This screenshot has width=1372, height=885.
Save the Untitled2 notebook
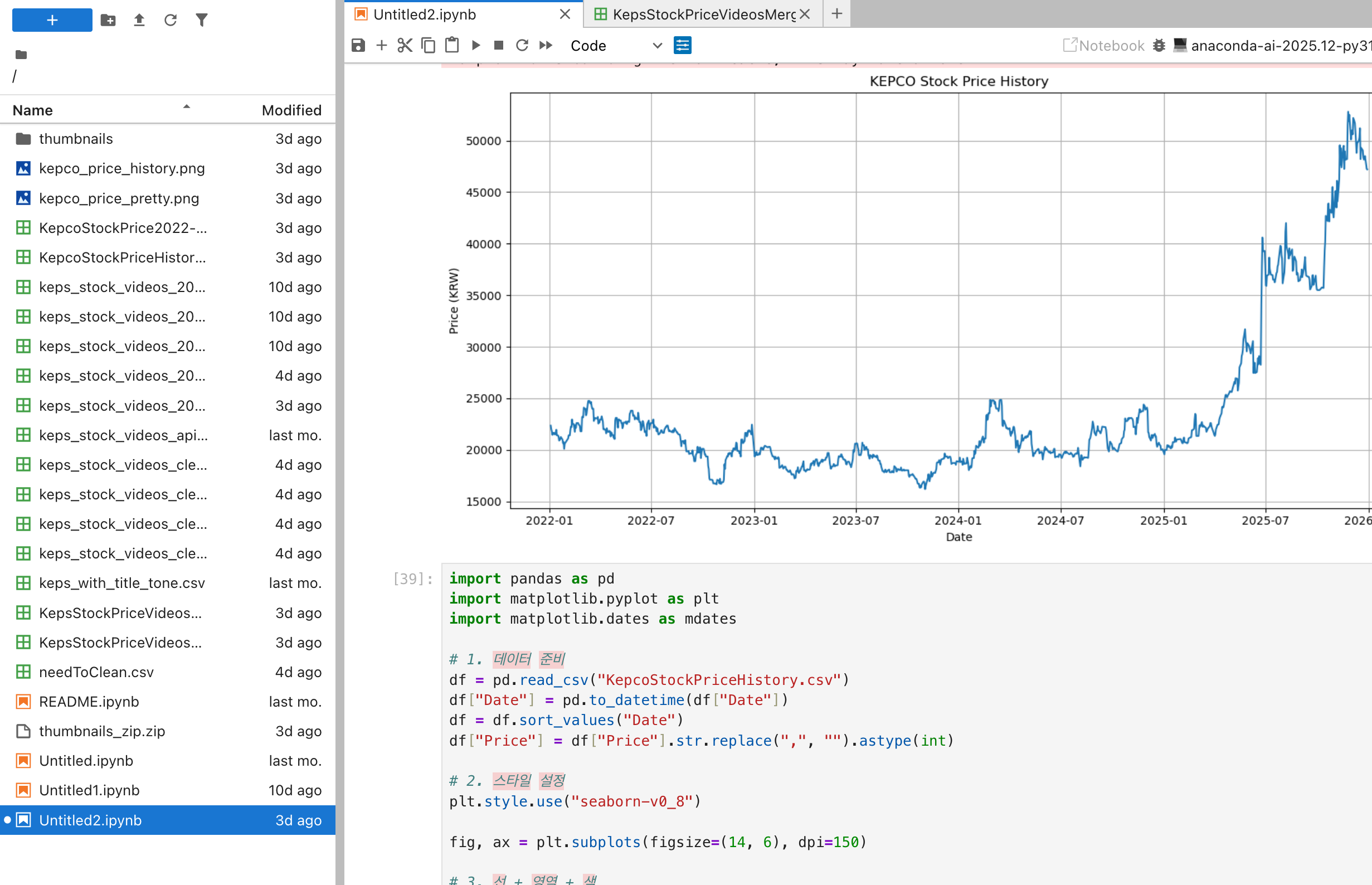tap(357, 45)
